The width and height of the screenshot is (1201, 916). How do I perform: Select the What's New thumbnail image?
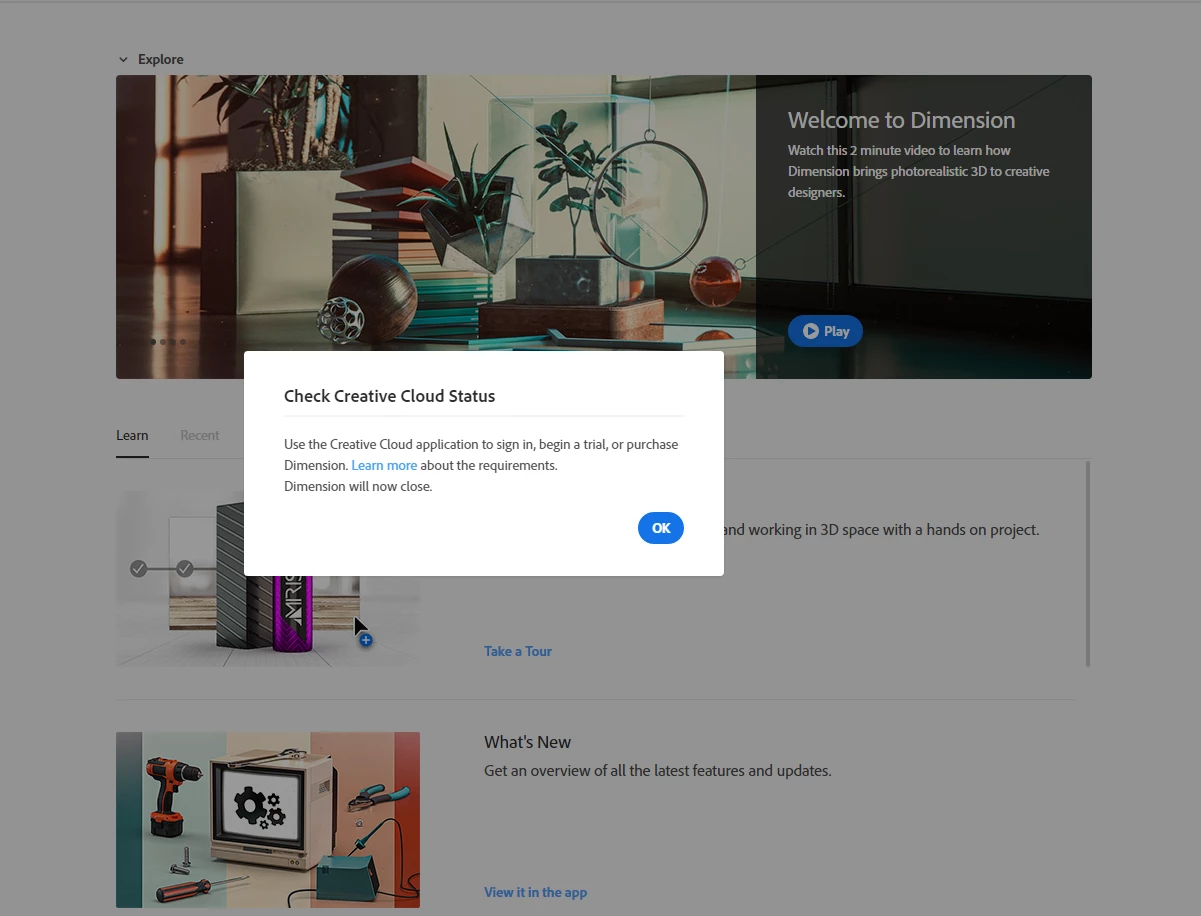point(268,820)
